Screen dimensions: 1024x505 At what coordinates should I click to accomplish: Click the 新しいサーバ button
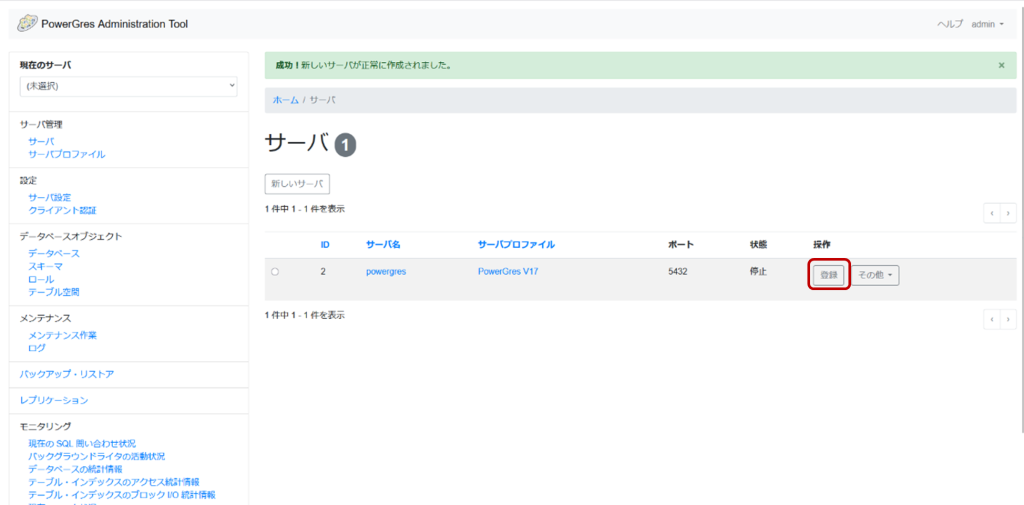click(x=297, y=184)
